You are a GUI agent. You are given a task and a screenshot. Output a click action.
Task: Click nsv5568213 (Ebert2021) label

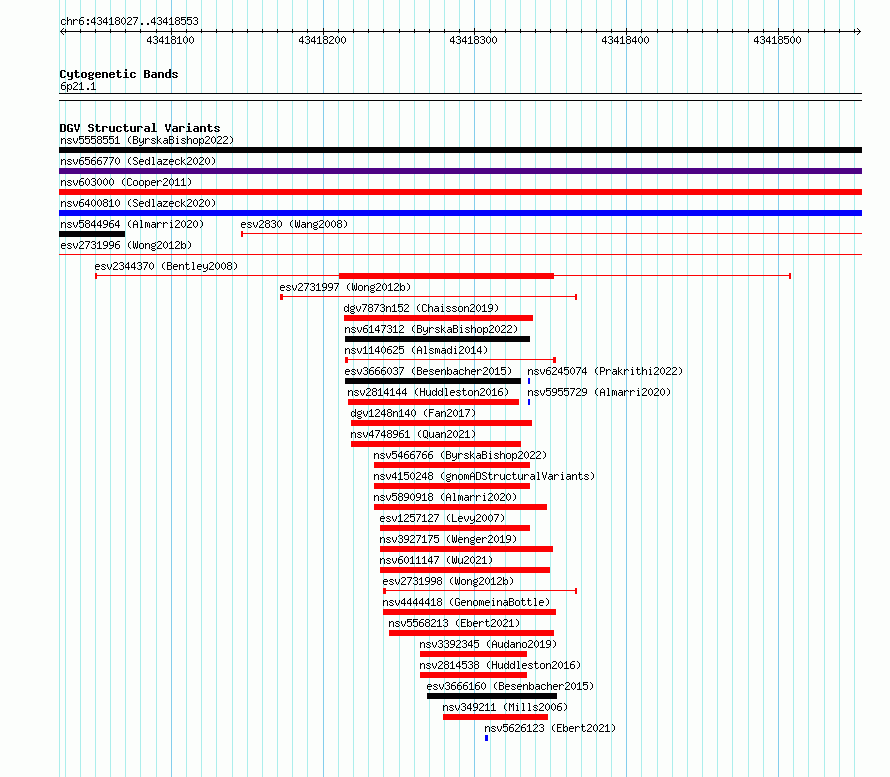tap(454, 623)
